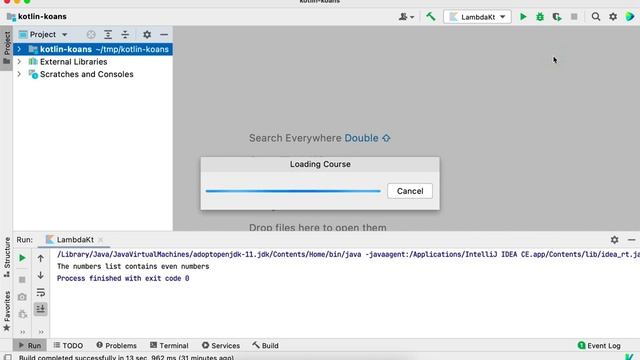Select External Libraries in tree
640x360 pixels.
[73, 62]
